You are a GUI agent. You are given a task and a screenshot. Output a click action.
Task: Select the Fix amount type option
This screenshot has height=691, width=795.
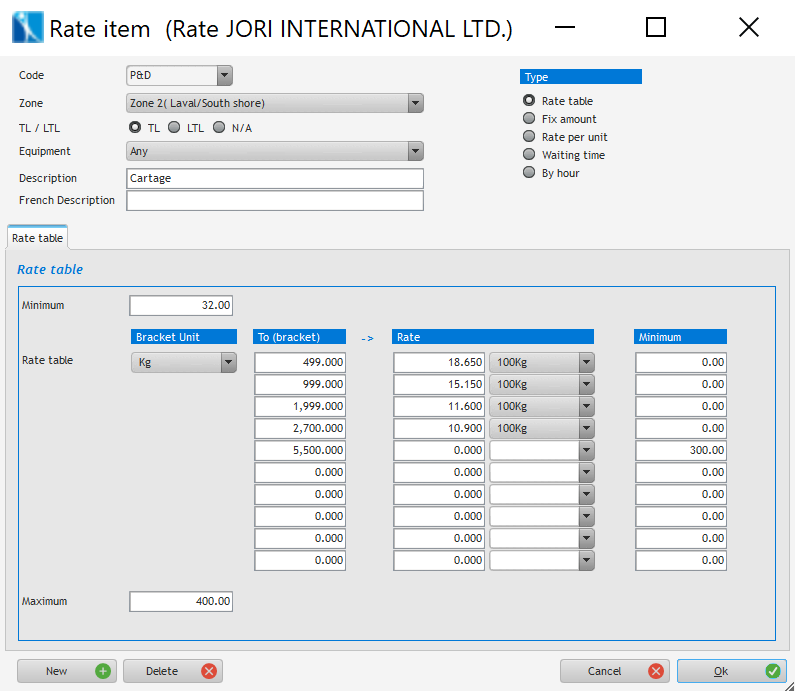pos(529,119)
